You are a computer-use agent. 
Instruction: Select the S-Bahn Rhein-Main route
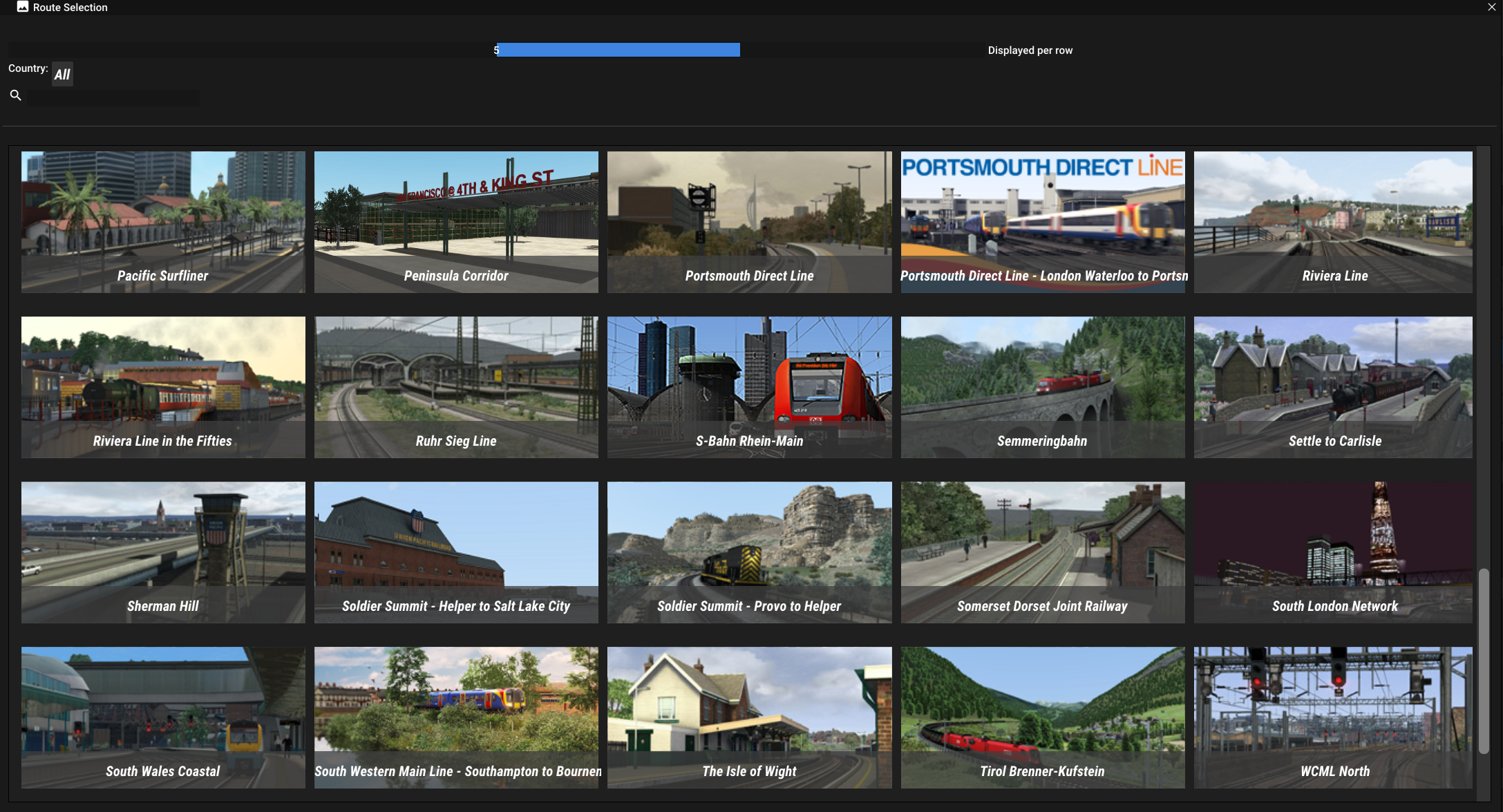pos(749,386)
